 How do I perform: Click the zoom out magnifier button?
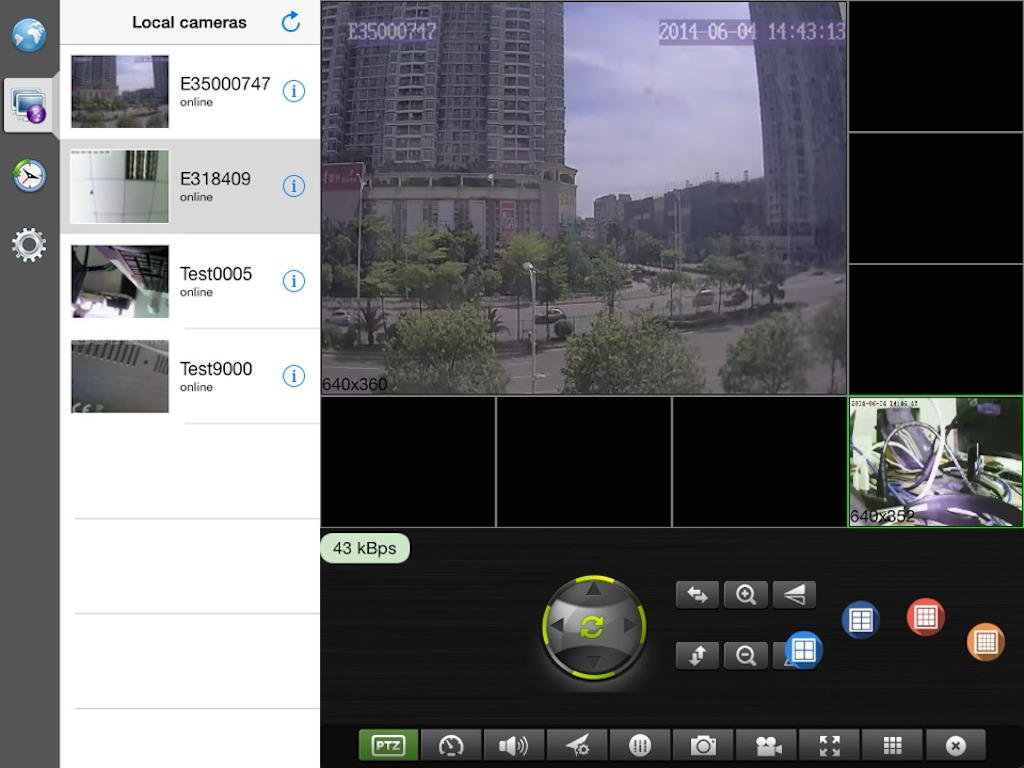pos(745,656)
